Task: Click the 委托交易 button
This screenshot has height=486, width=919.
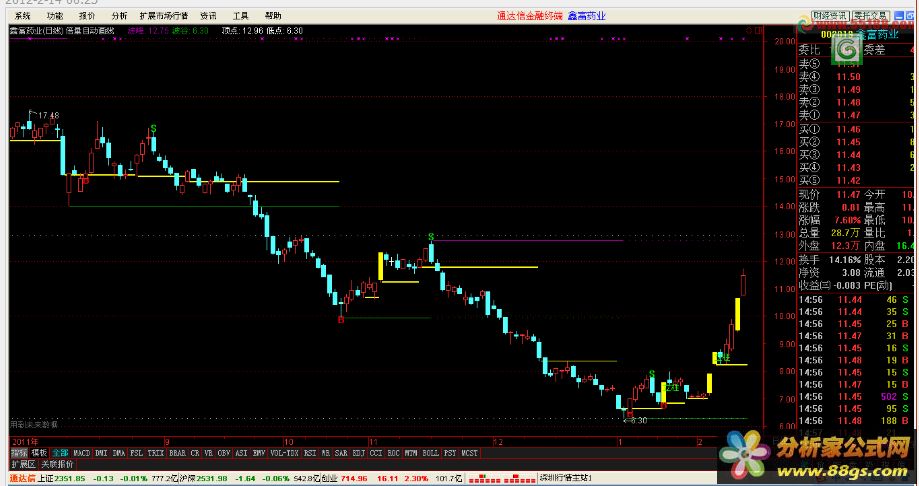Action: click(x=871, y=16)
